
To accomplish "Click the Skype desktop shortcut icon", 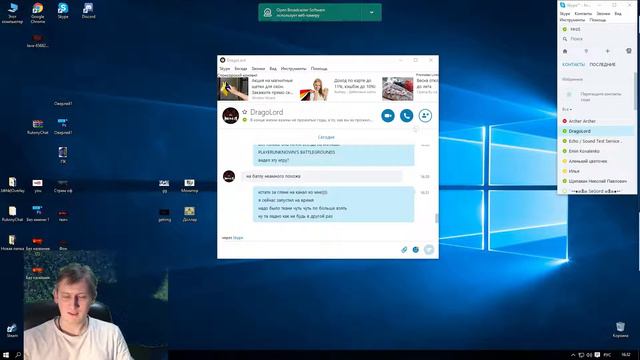I will pos(63,11).
